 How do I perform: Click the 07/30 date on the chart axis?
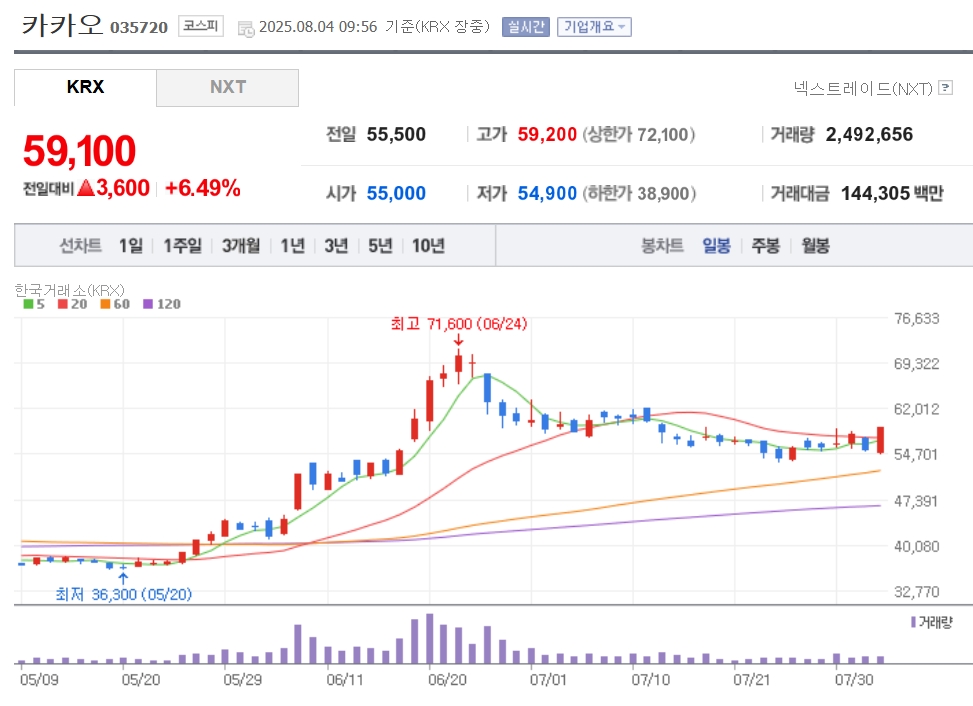(x=854, y=680)
